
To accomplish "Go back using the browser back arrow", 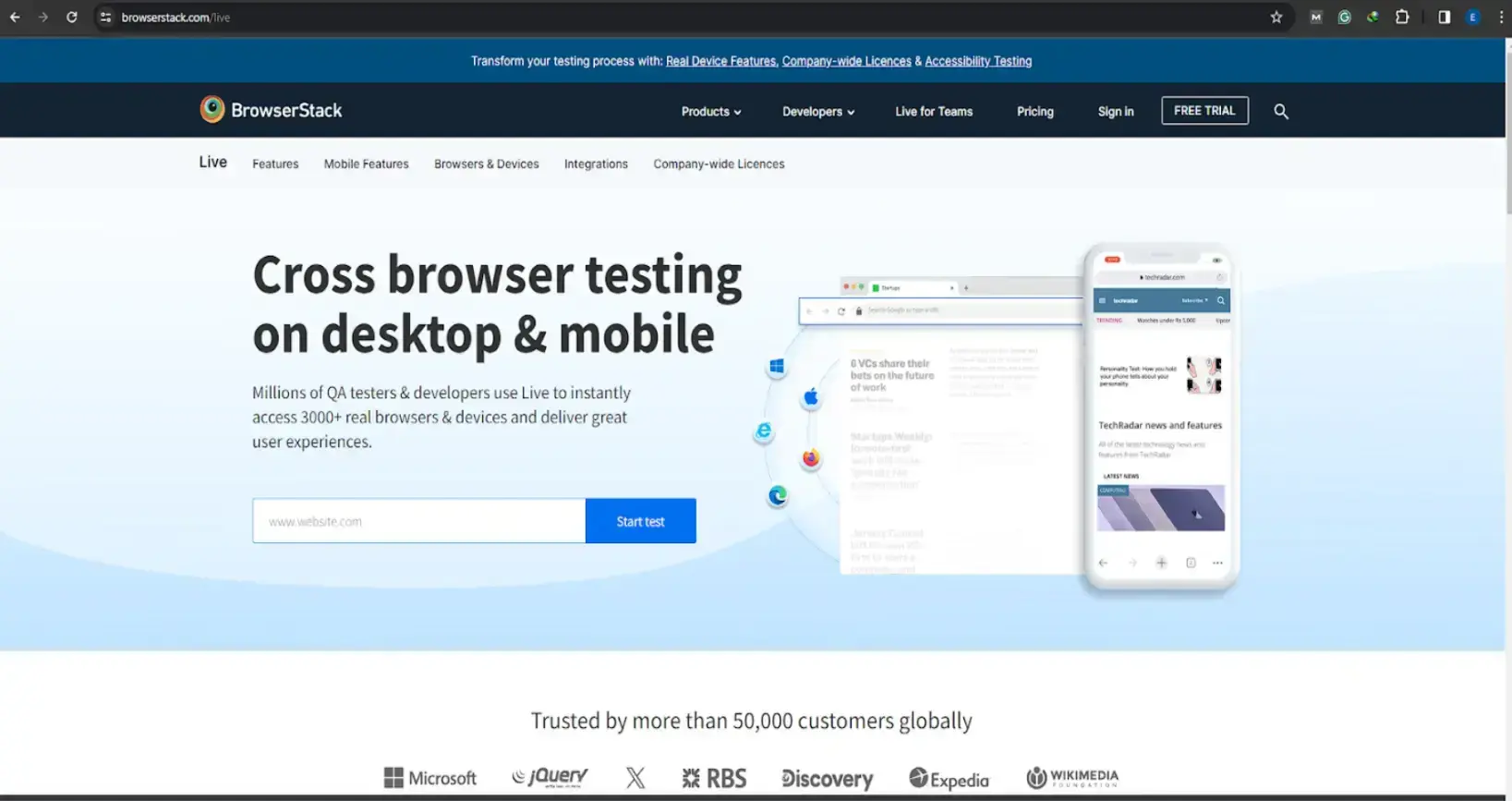I will tap(15, 18).
